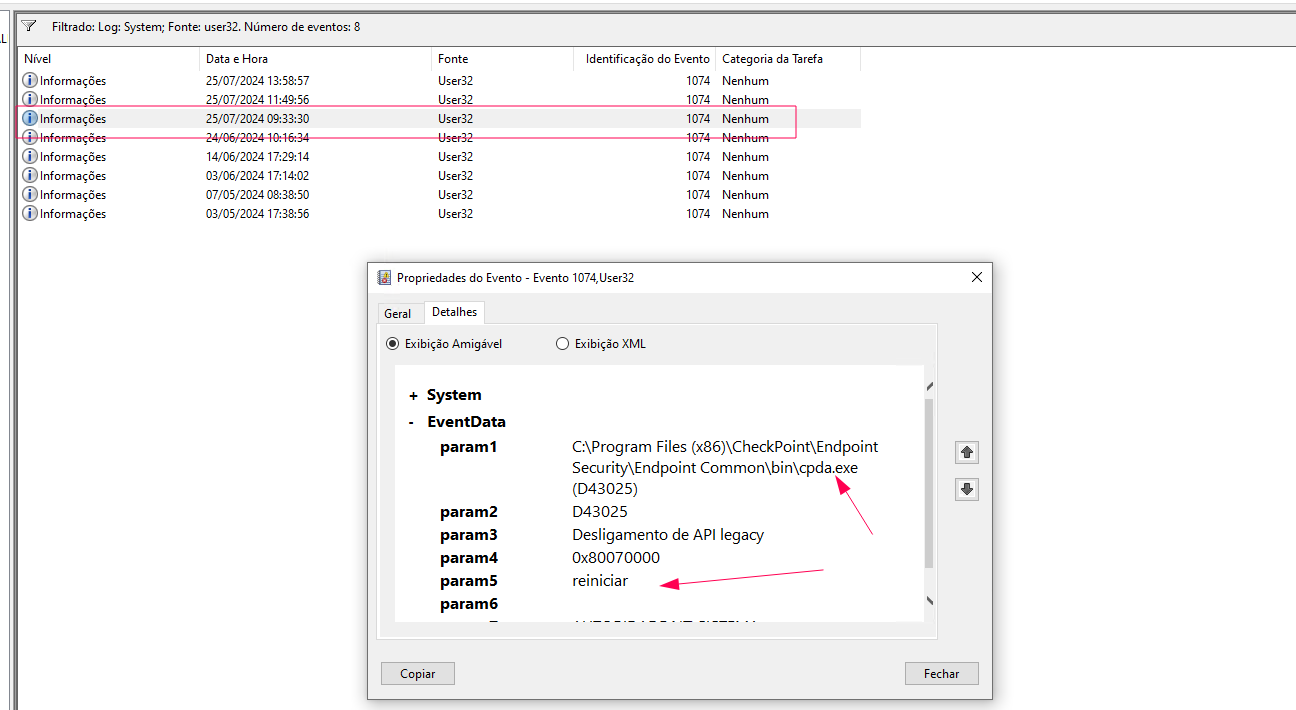
Task: Select the Exibição Amigável radio button
Action: point(392,343)
